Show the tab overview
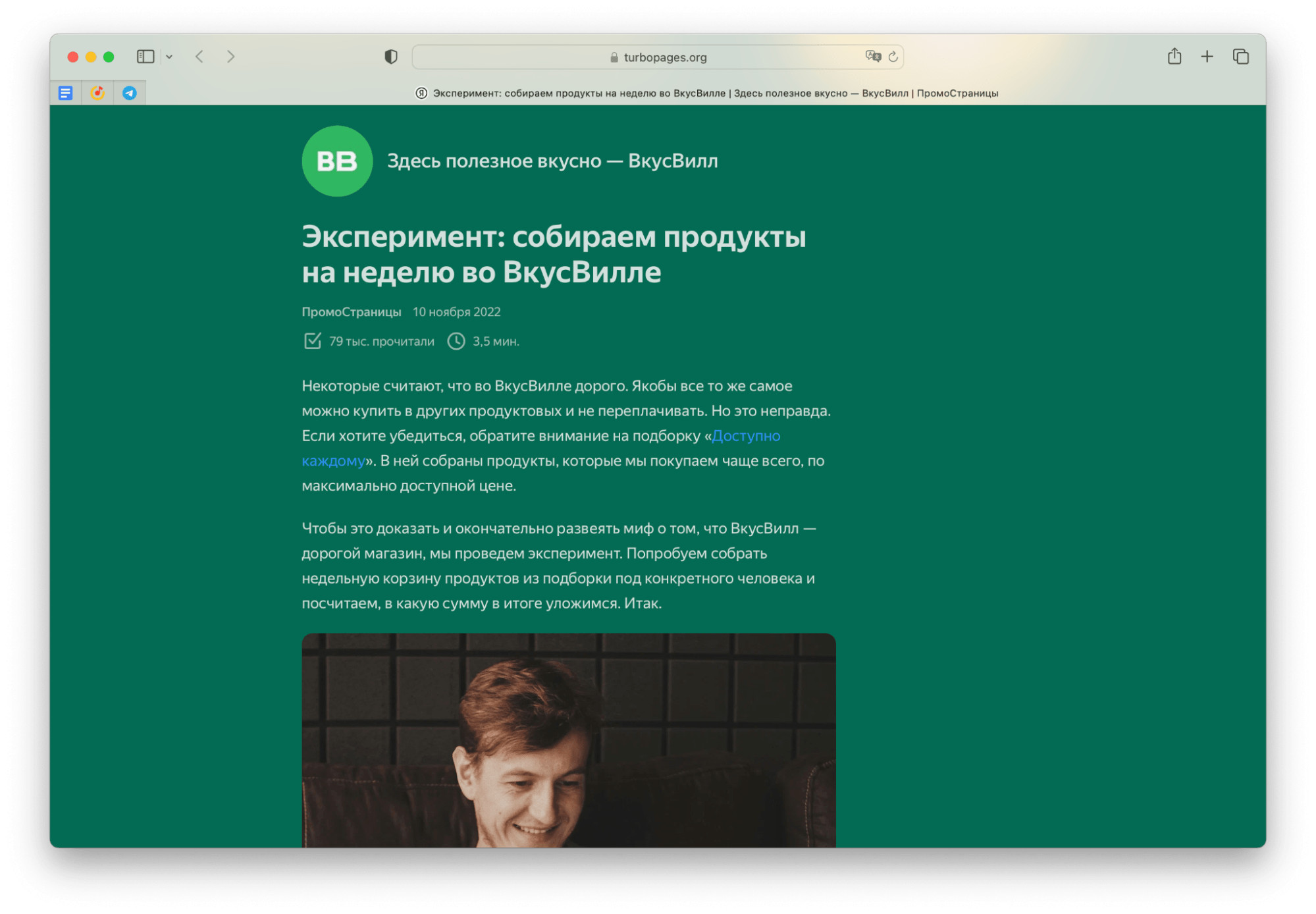The width and height of the screenshot is (1316, 914). point(1240,57)
